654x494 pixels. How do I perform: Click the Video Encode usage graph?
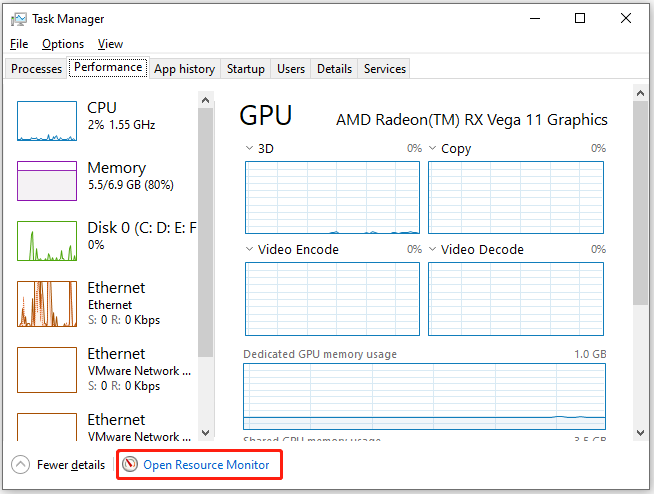point(332,299)
